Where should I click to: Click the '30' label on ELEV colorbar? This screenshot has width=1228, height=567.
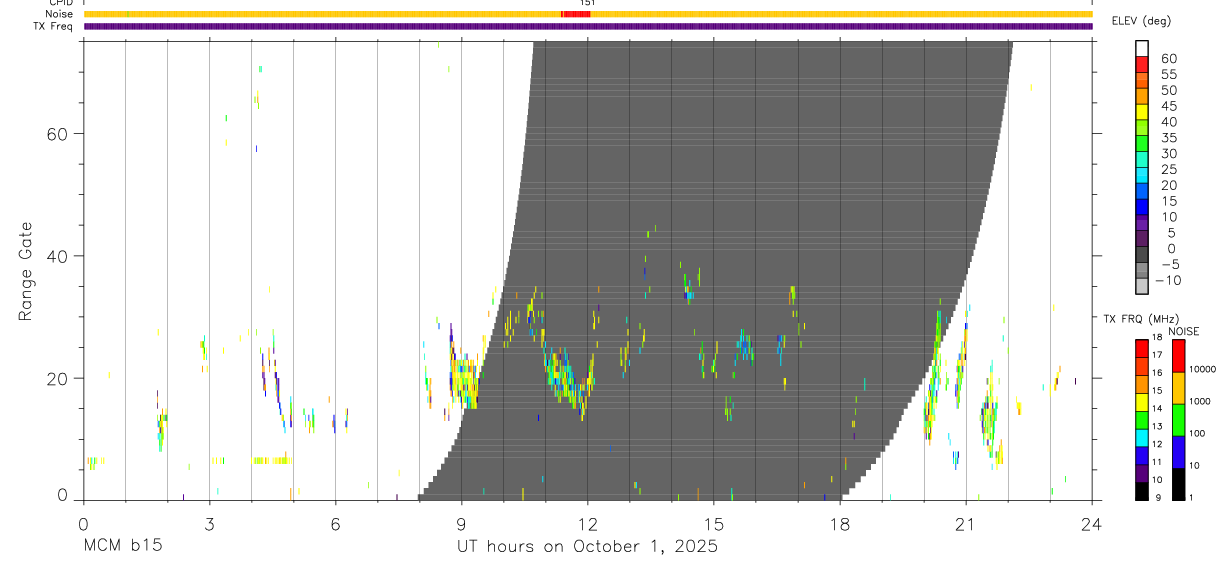click(1169, 153)
